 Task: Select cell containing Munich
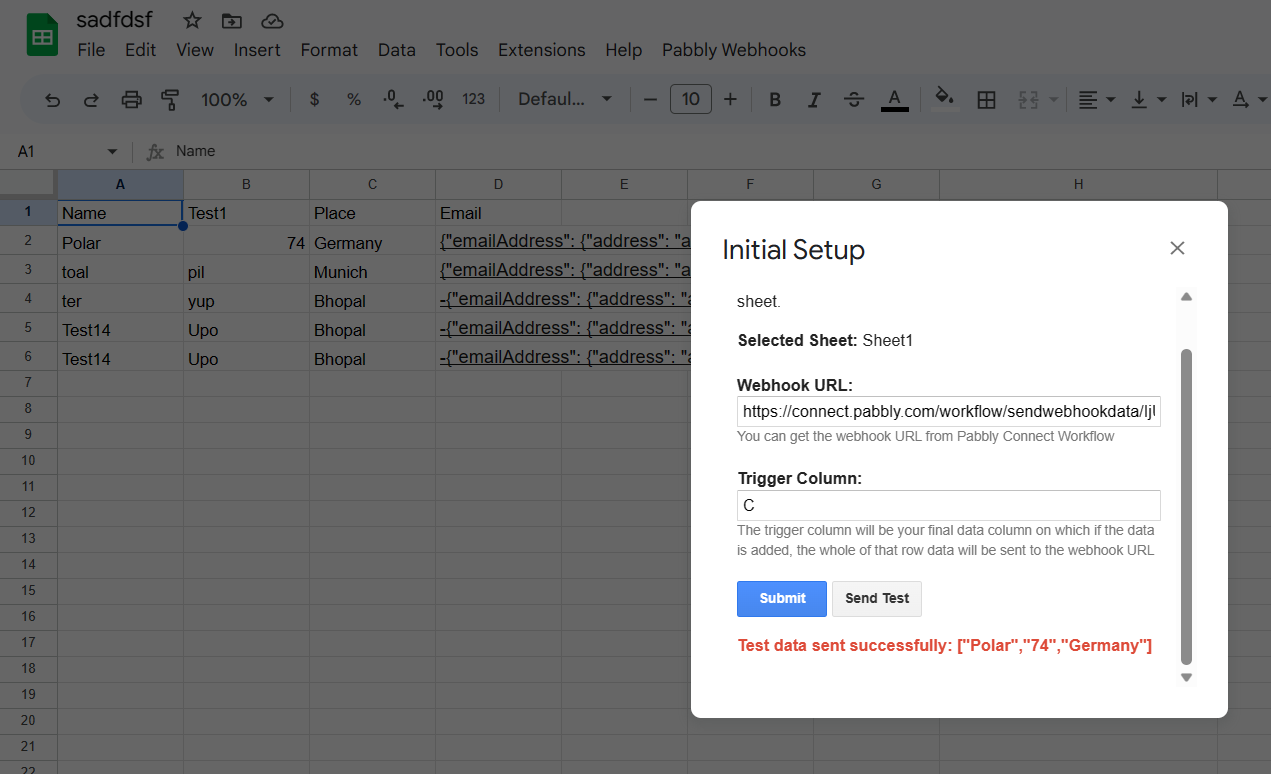[x=372, y=271]
